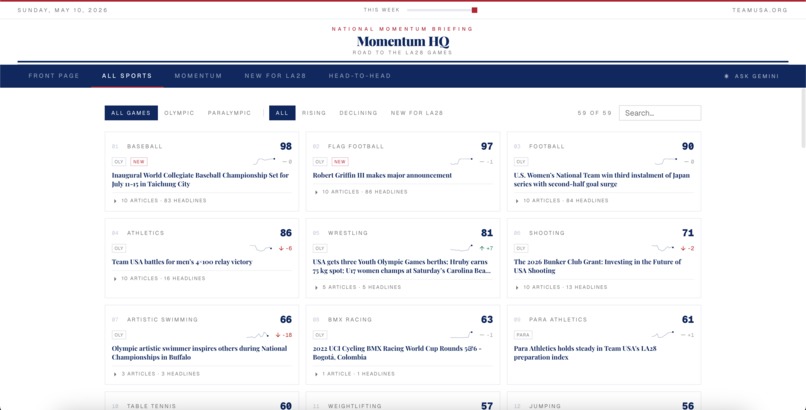Click the NEW badge on Baseball card
Screen dimensions: 806x410
[138, 162]
